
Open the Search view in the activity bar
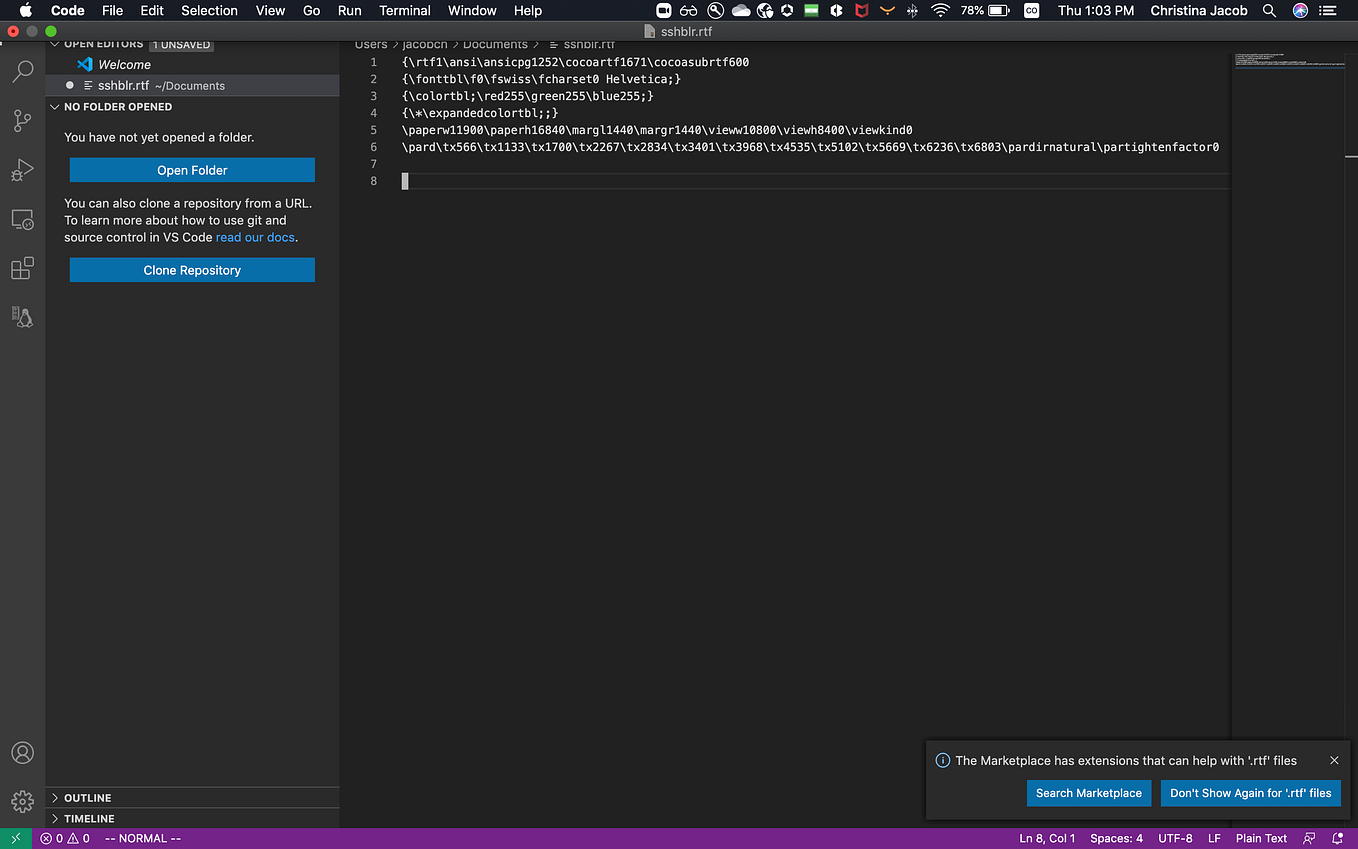pos(22,71)
